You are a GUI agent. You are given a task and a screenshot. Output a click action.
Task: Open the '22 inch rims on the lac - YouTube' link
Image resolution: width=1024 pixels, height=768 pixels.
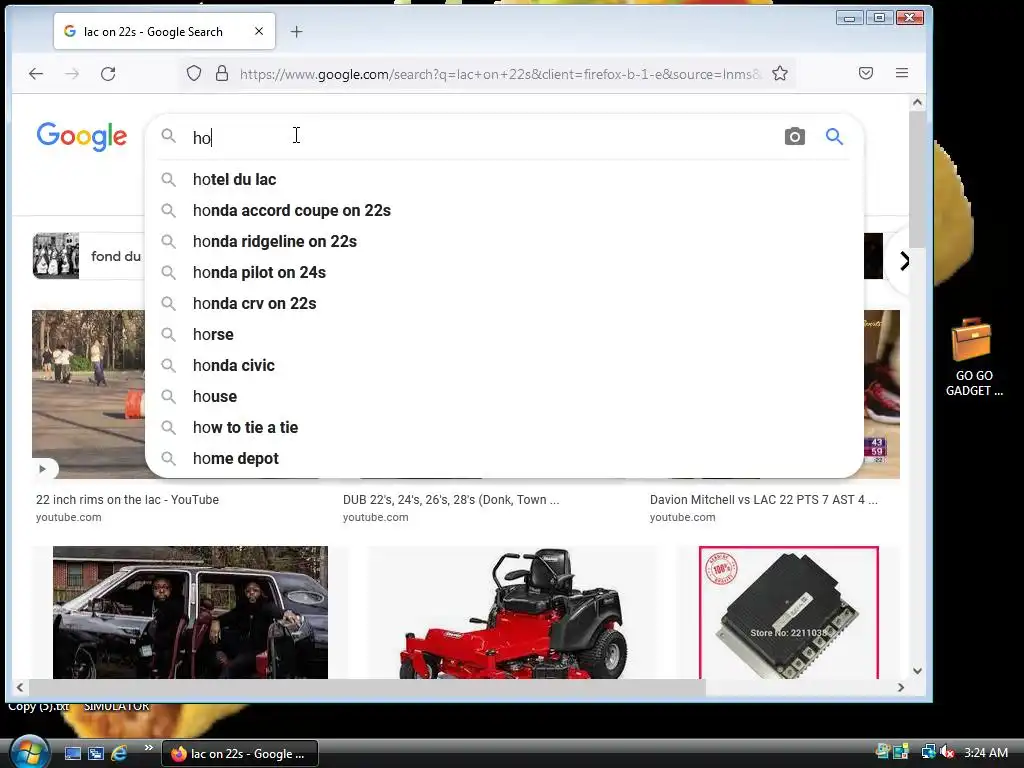(x=127, y=500)
